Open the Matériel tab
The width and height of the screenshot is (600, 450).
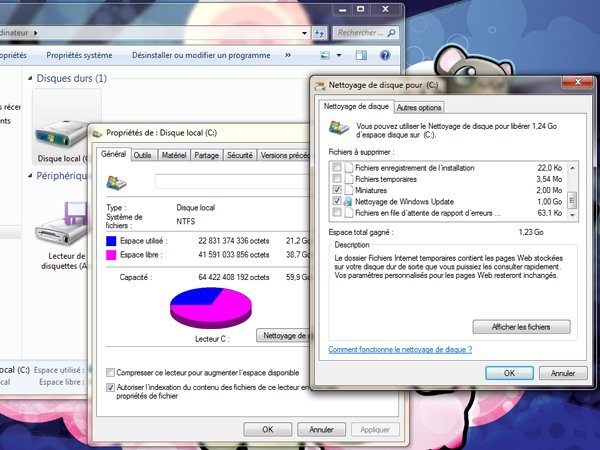click(174, 155)
